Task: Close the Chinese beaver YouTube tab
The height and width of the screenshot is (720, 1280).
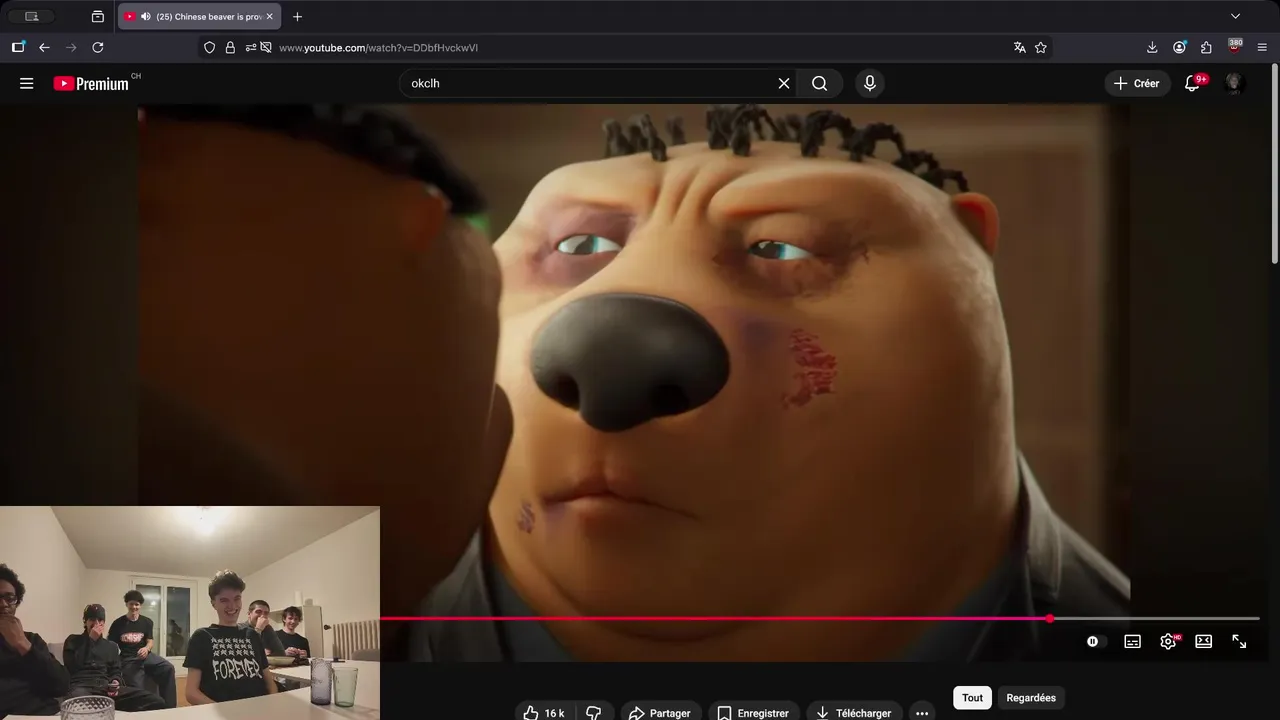Action: click(269, 17)
